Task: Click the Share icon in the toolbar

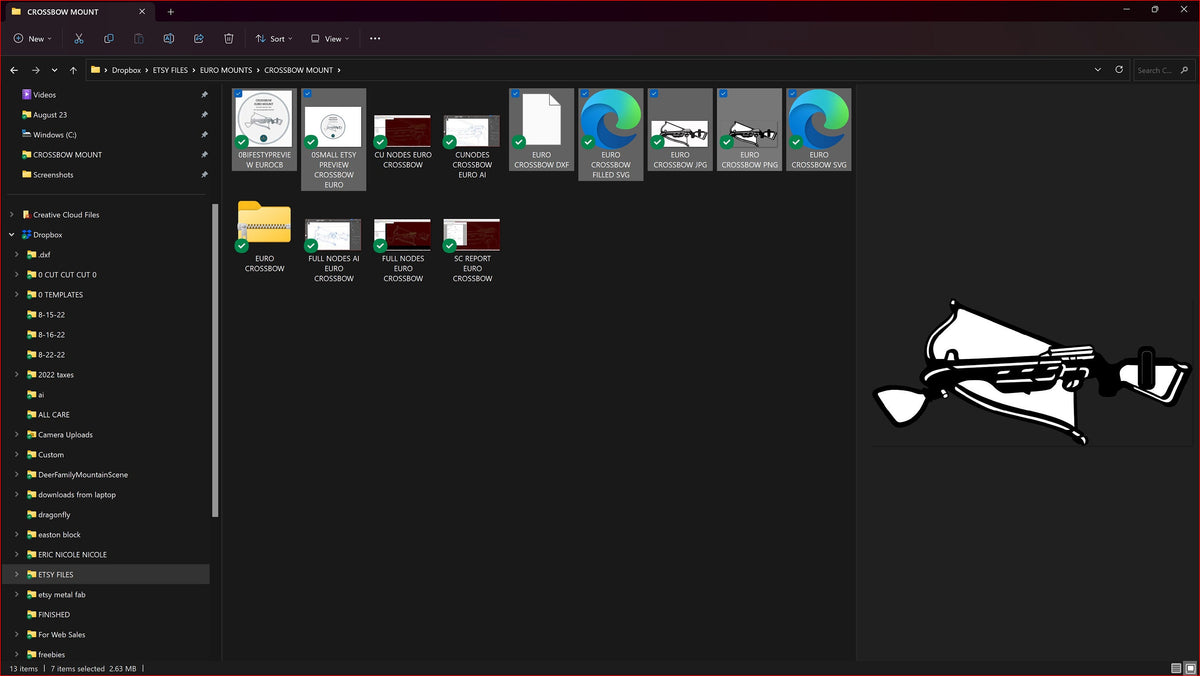Action: (x=199, y=38)
